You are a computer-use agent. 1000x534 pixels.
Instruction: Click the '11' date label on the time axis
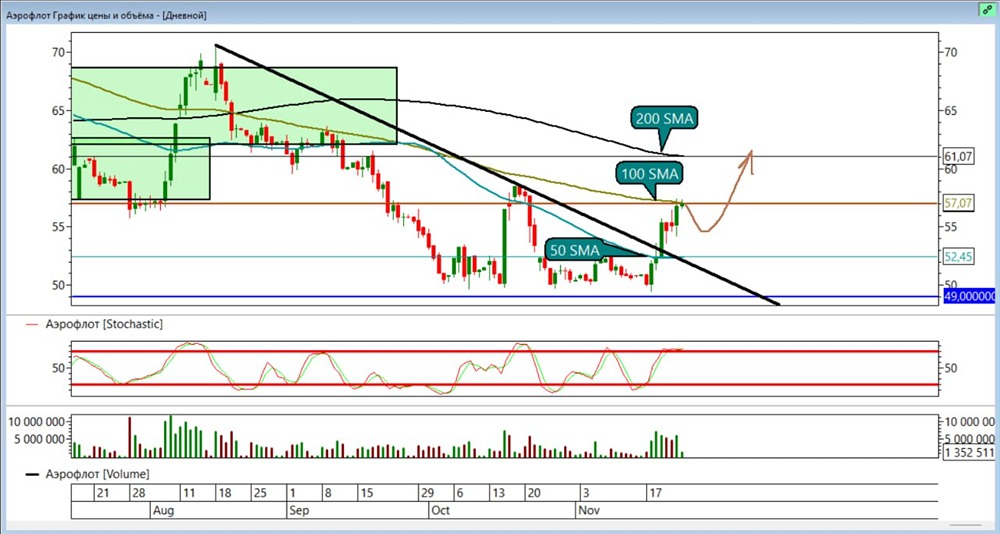(189, 493)
